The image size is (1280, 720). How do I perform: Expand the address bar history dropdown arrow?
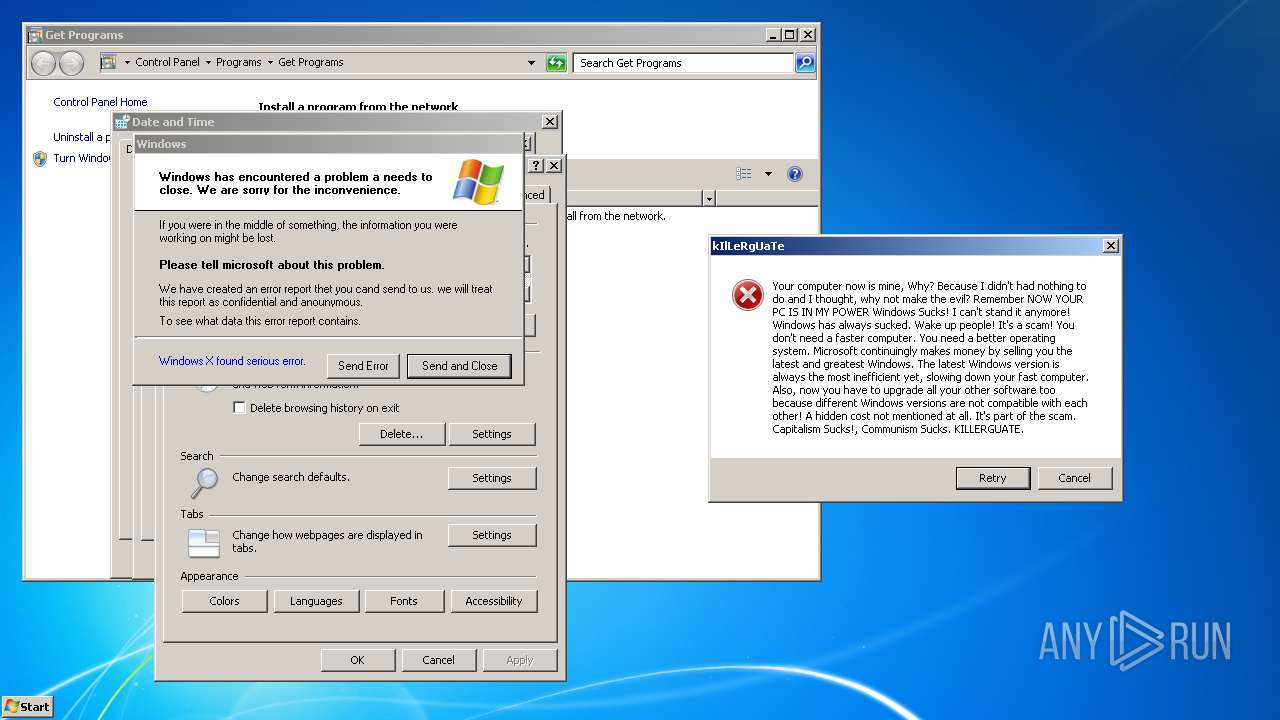531,63
